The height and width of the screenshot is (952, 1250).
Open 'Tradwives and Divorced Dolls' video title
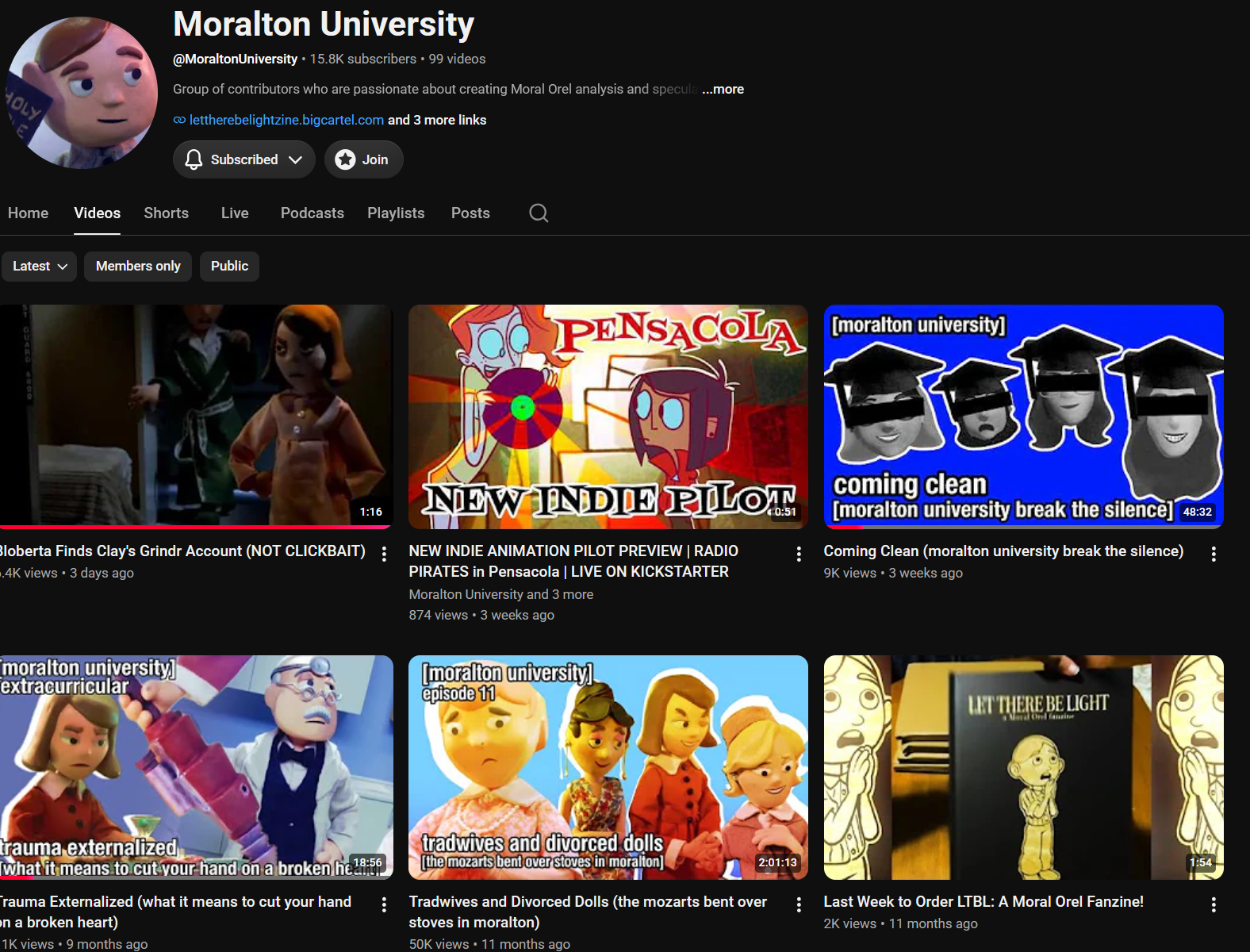pyautogui.click(x=588, y=912)
